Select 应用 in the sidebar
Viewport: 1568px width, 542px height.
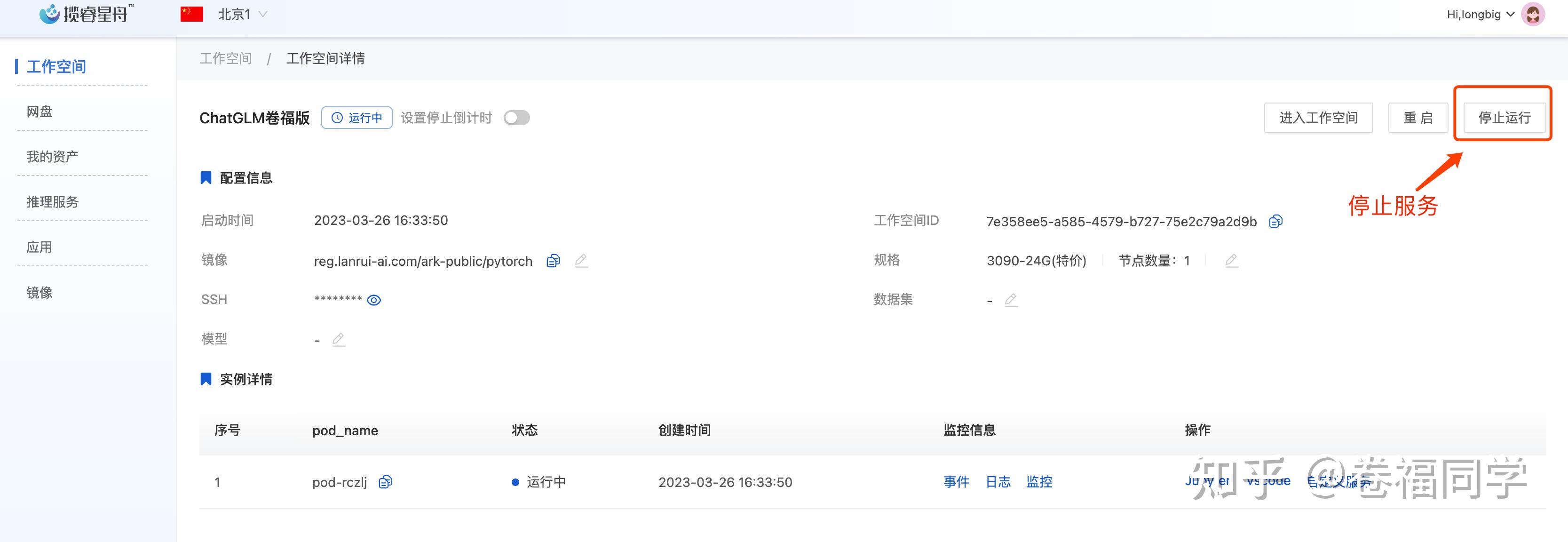40,247
